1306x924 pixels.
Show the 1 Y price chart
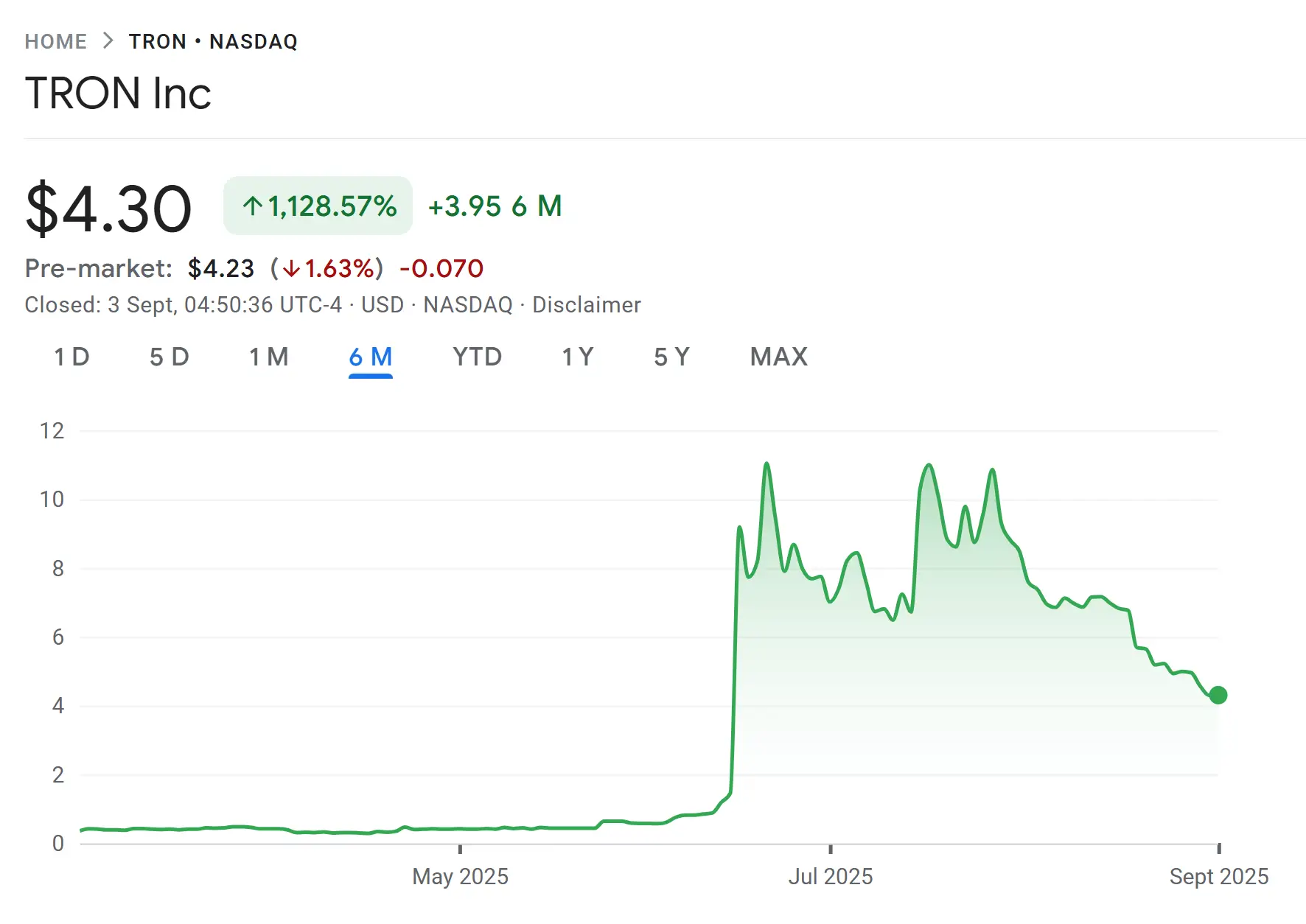577,357
